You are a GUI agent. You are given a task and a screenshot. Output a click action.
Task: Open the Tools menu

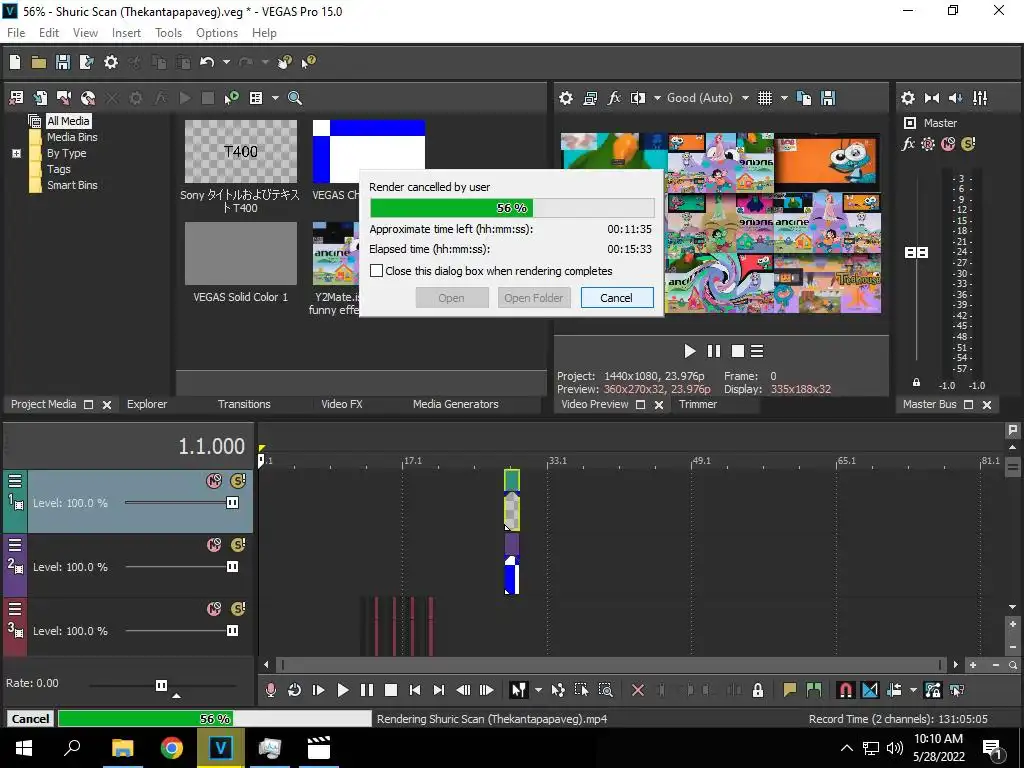[x=168, y=33]
